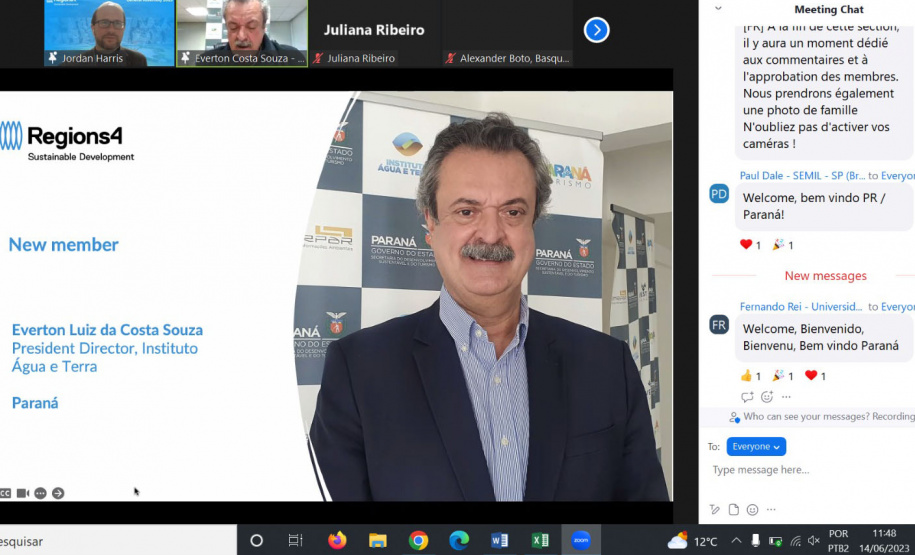Open the Everyone recipient dropdown
Image resolution: width=915 pixels, height=555 pixels.
756,447
